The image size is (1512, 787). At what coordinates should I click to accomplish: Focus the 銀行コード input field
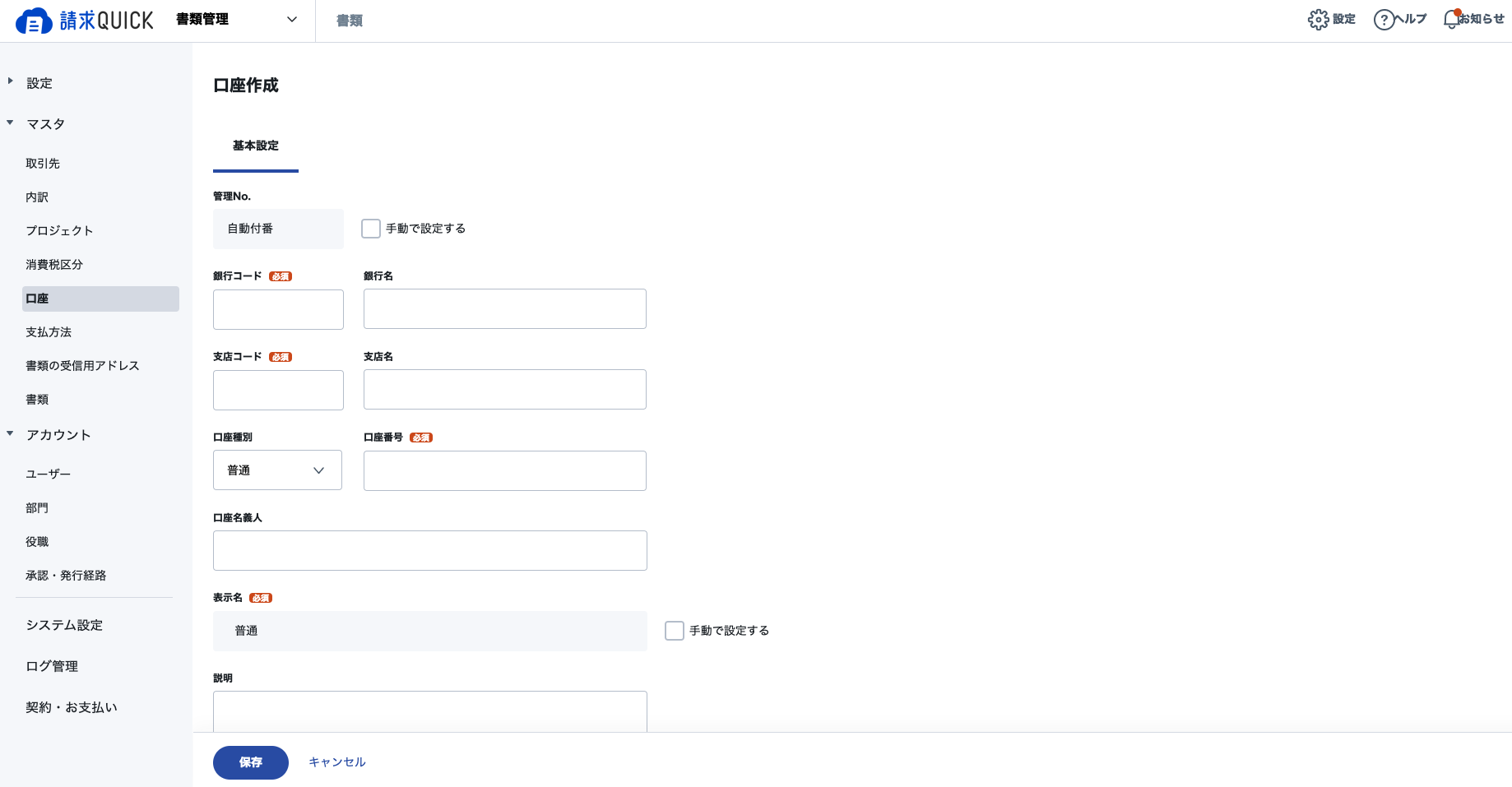(x=278, y=309)
